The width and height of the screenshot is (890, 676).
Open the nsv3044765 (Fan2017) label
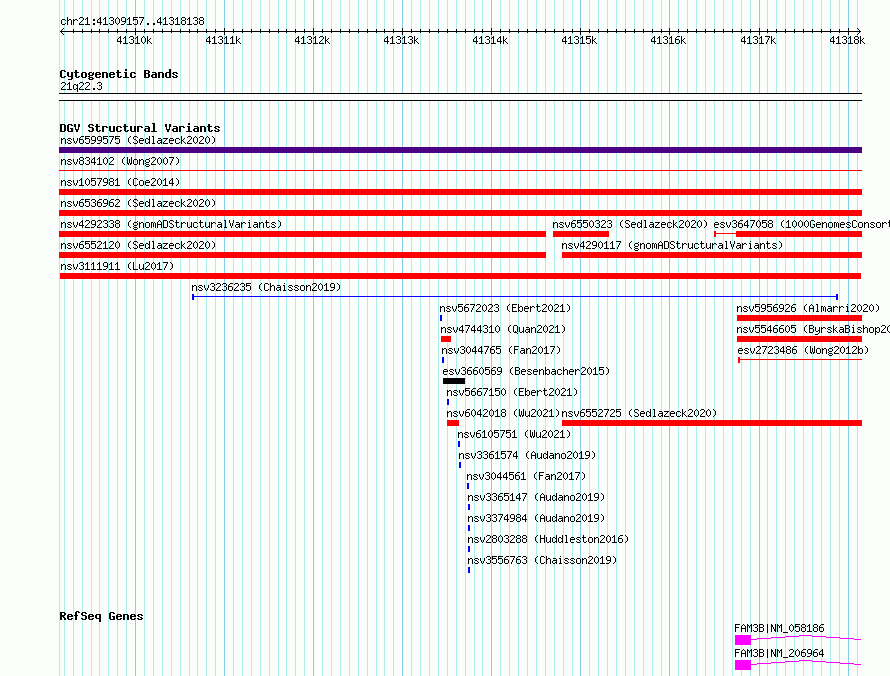click(x=501, y=350)
